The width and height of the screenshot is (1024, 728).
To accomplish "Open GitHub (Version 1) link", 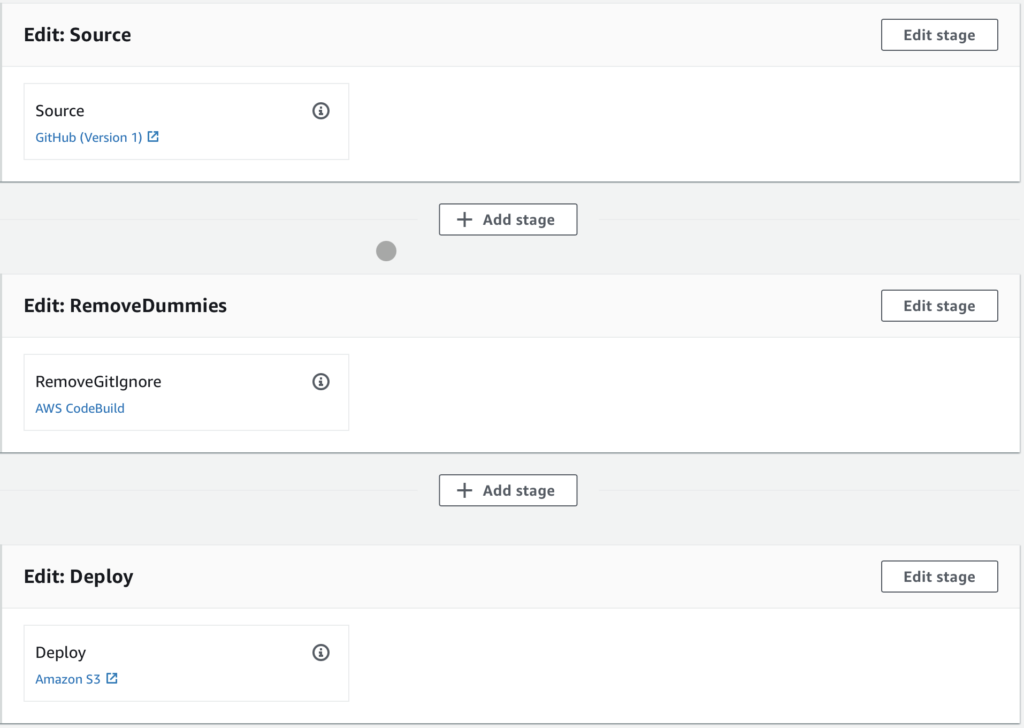I will [x=89, y=138].
